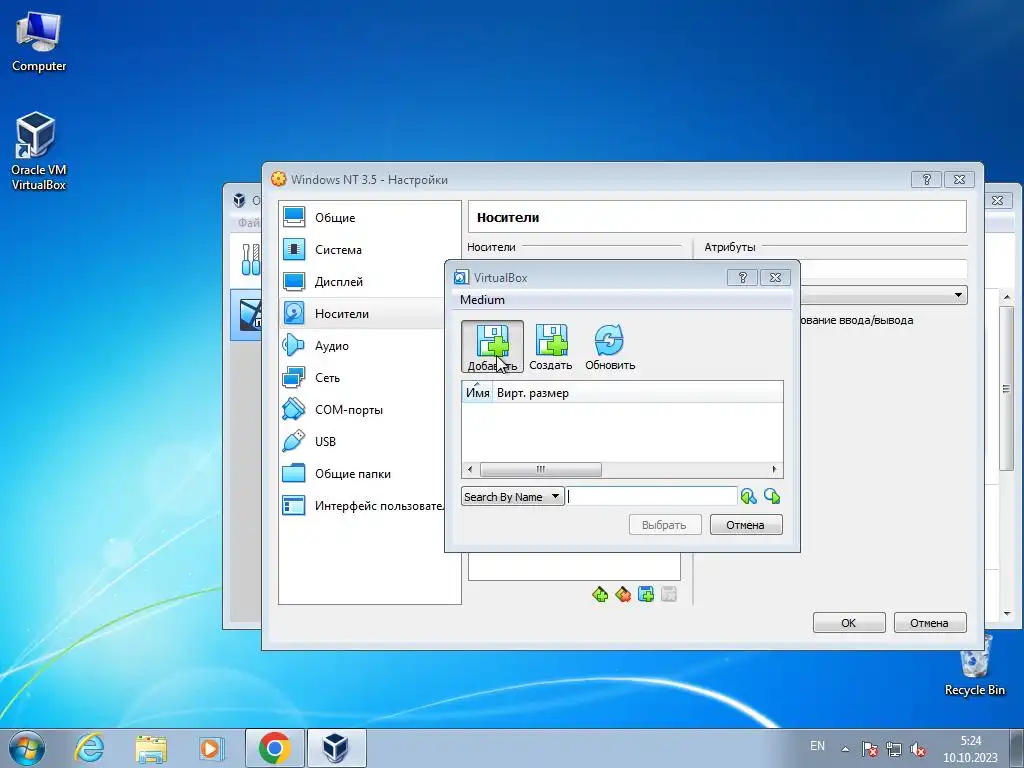1024x768 pixels.
Task: Click the search next match icon
Action: 772,496
